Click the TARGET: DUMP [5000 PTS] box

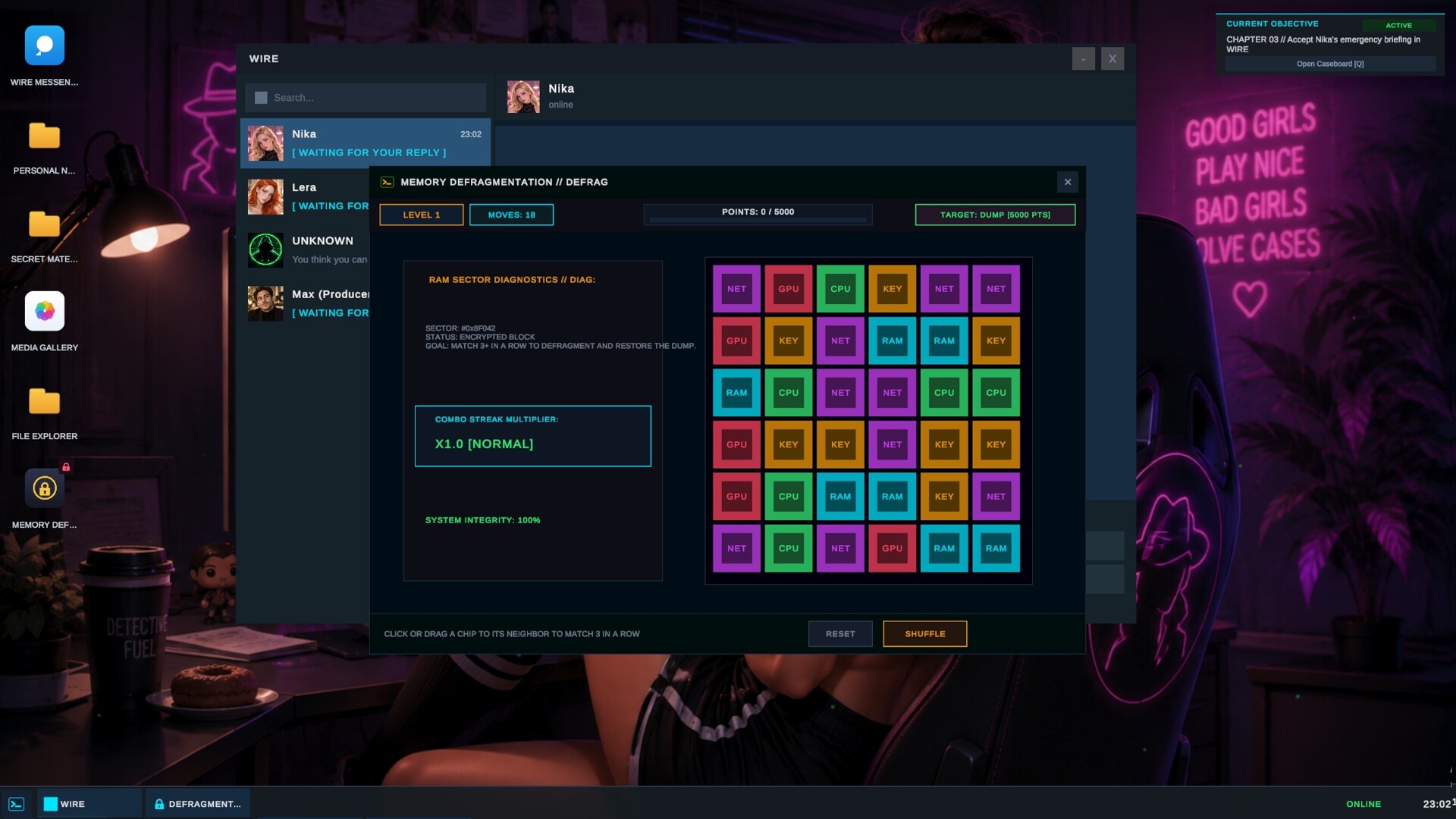point(995,215)
